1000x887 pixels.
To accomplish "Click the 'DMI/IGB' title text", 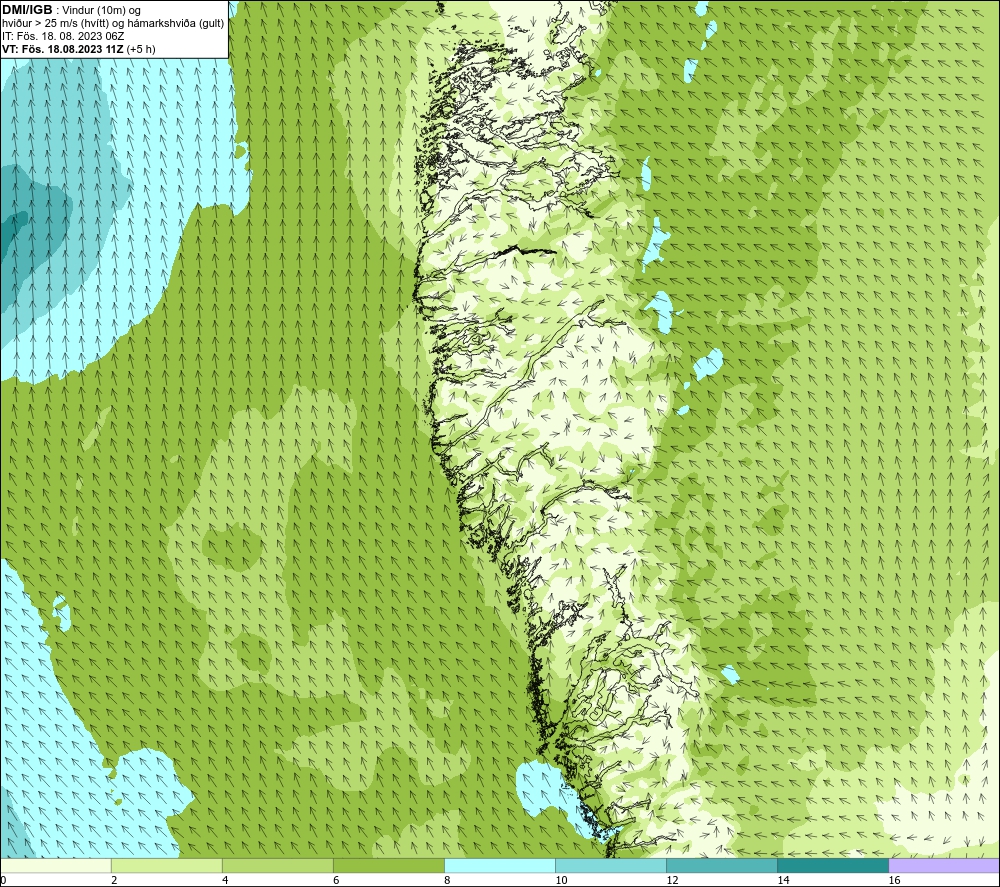I will coord(27,10).
